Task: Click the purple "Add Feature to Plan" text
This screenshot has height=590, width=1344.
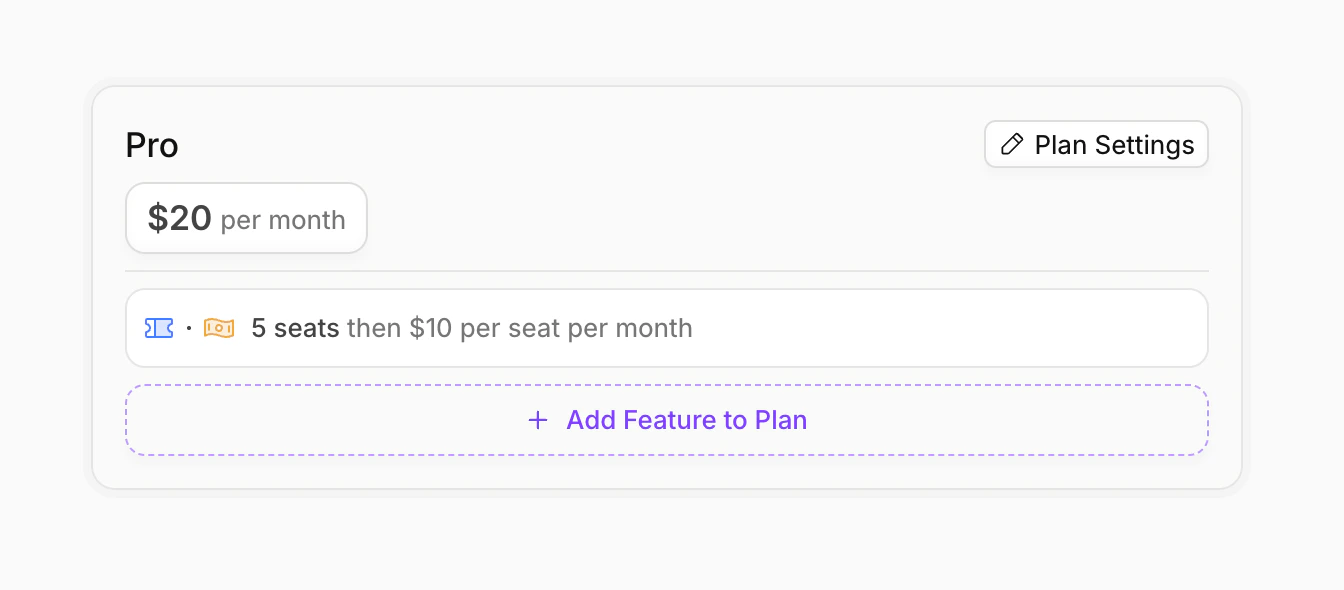Action: tap(686, 420)
